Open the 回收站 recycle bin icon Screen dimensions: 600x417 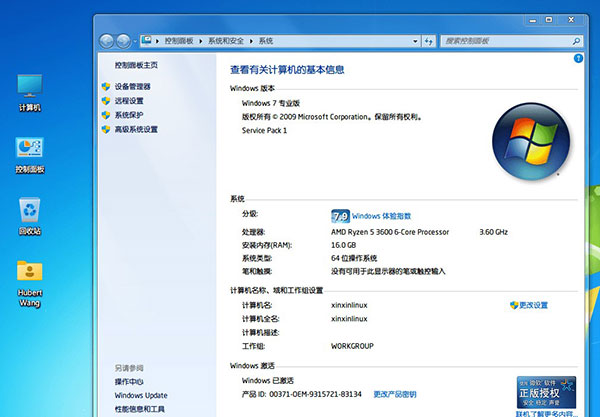click(29, 212)
